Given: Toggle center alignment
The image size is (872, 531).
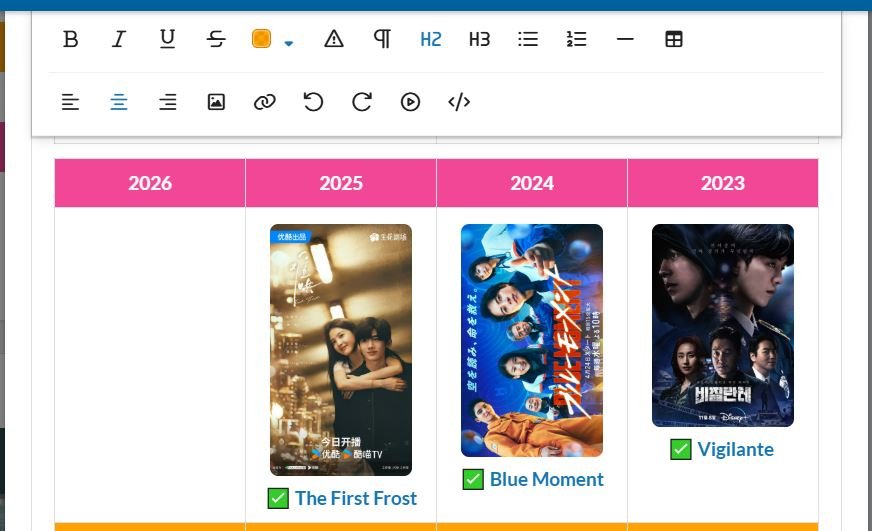Looking at the screenshot, I should [119, 102].
